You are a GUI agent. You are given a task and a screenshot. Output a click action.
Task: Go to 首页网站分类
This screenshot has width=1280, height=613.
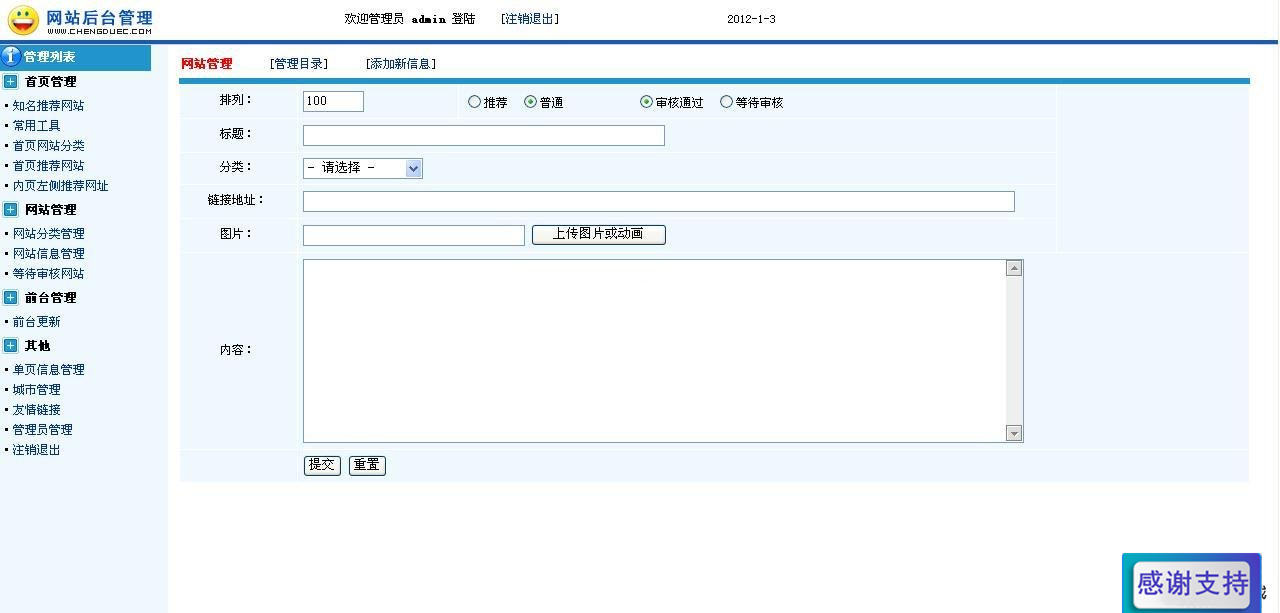pyautogui.click(x=48, y=146)
